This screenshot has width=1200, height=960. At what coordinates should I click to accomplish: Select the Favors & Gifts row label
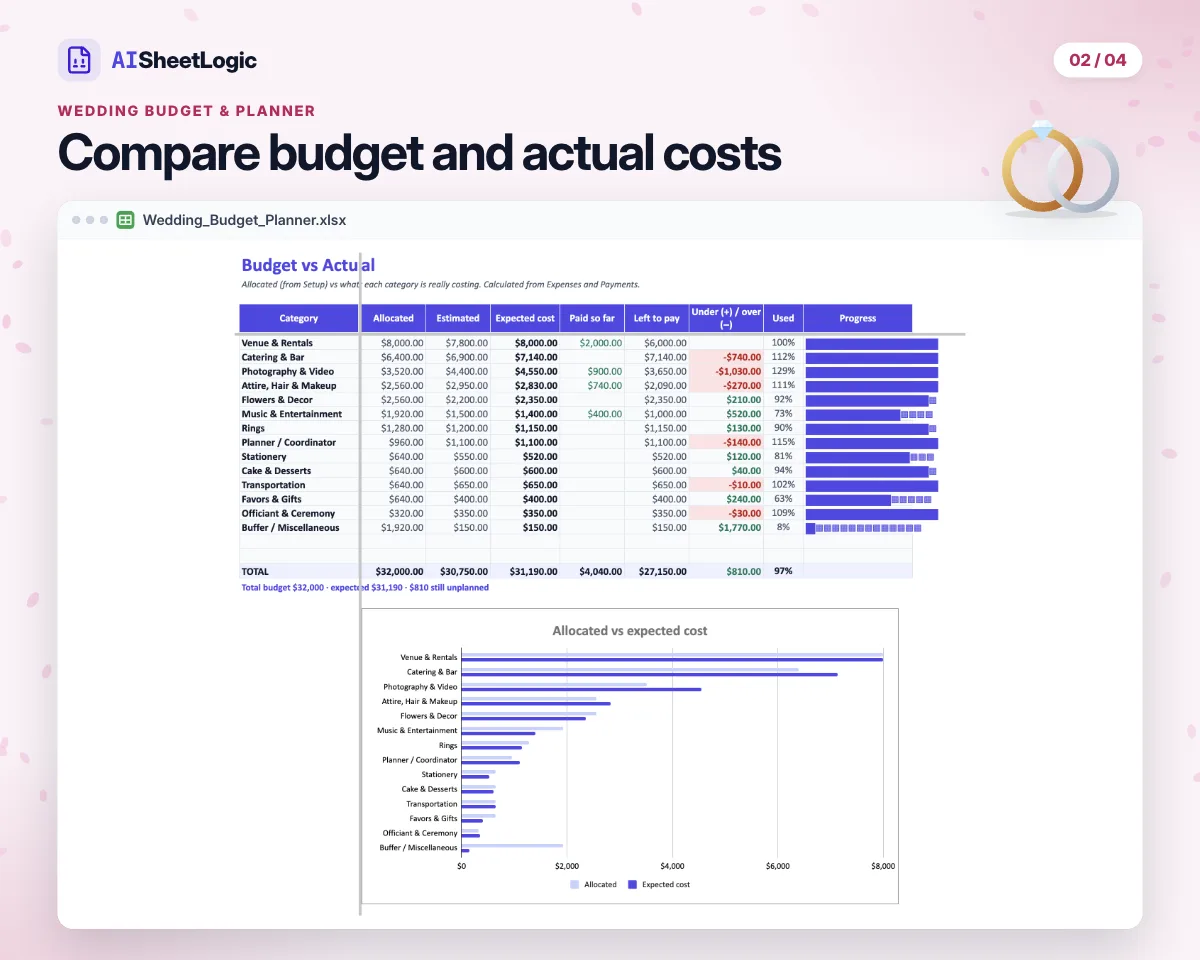pos(273,499)
